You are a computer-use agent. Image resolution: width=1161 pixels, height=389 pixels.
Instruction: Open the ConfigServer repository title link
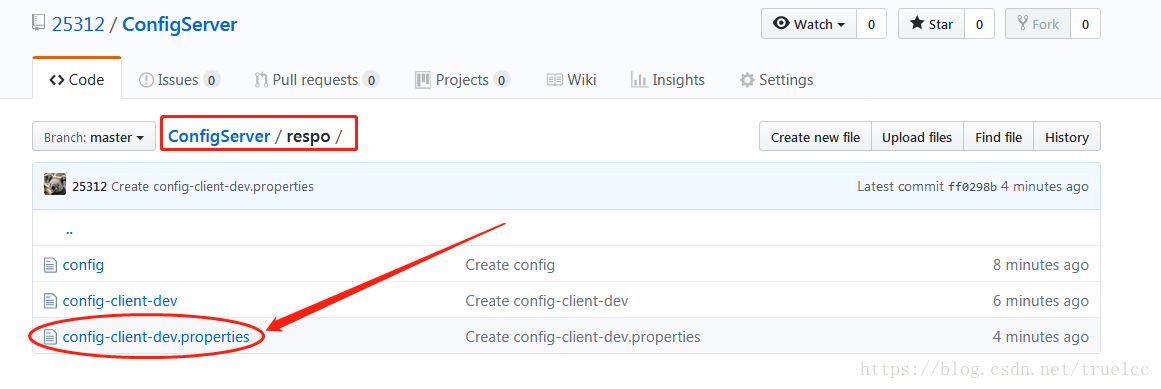click(180, 24)
